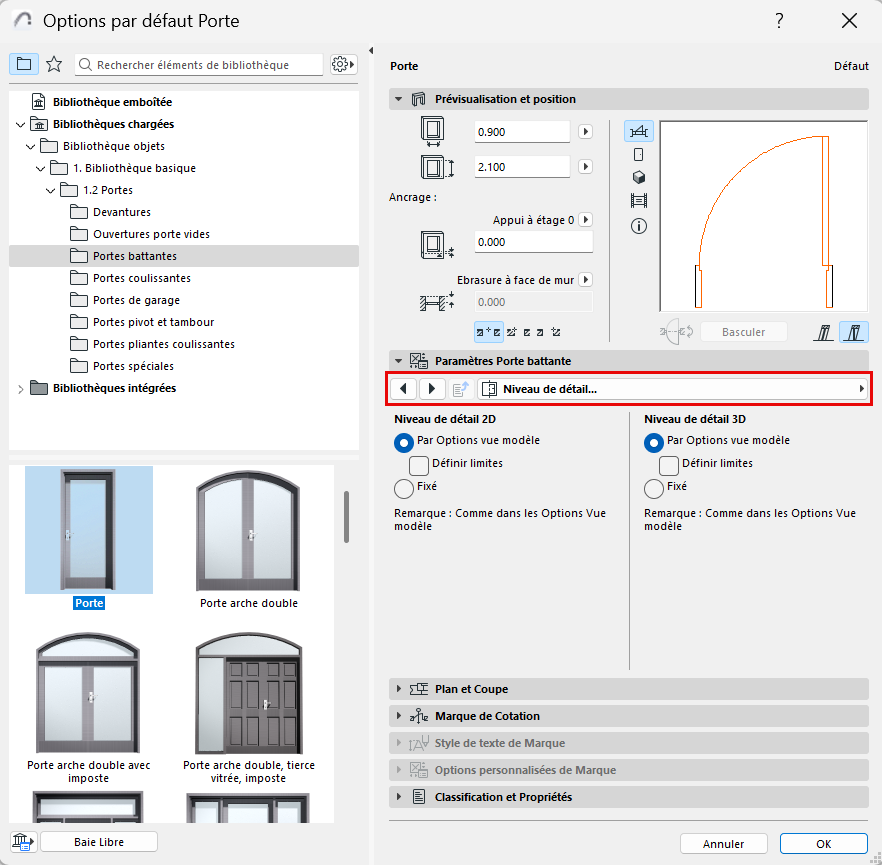The image size is (882, 865).
Task: Expand the Plan et Coupe panel
Action: 471,689
